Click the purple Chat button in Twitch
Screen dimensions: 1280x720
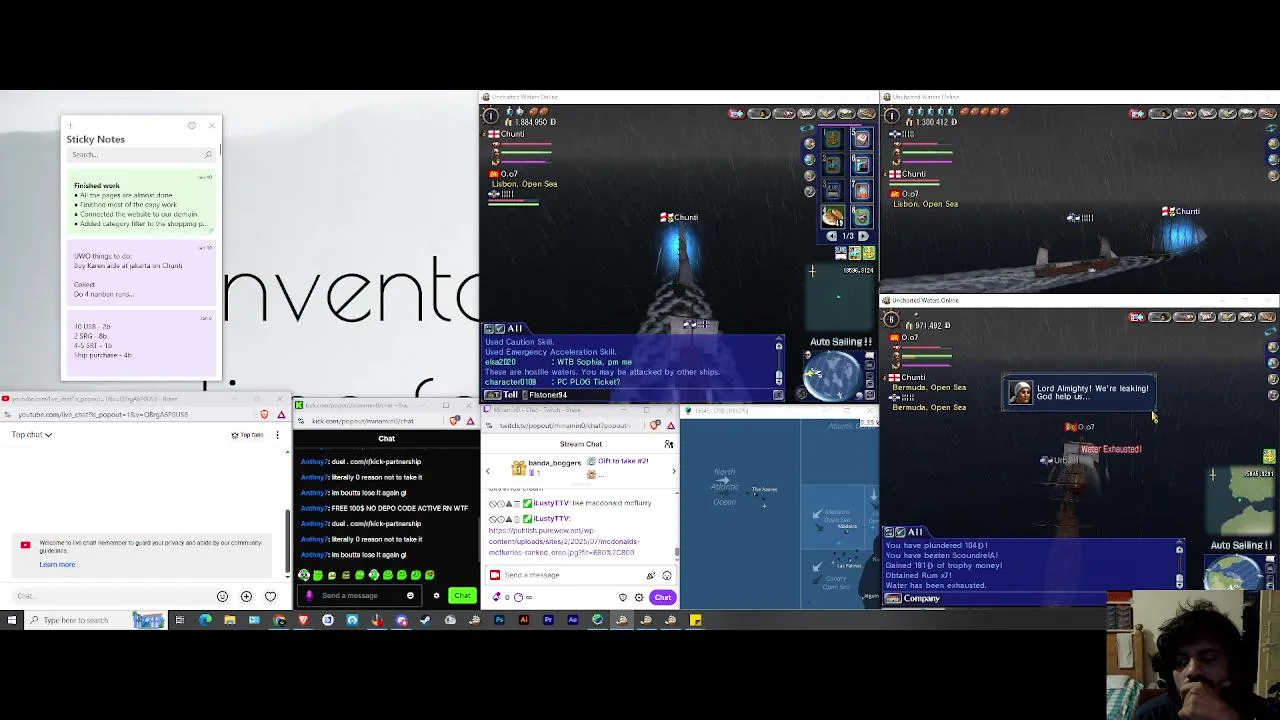[663, 597]
